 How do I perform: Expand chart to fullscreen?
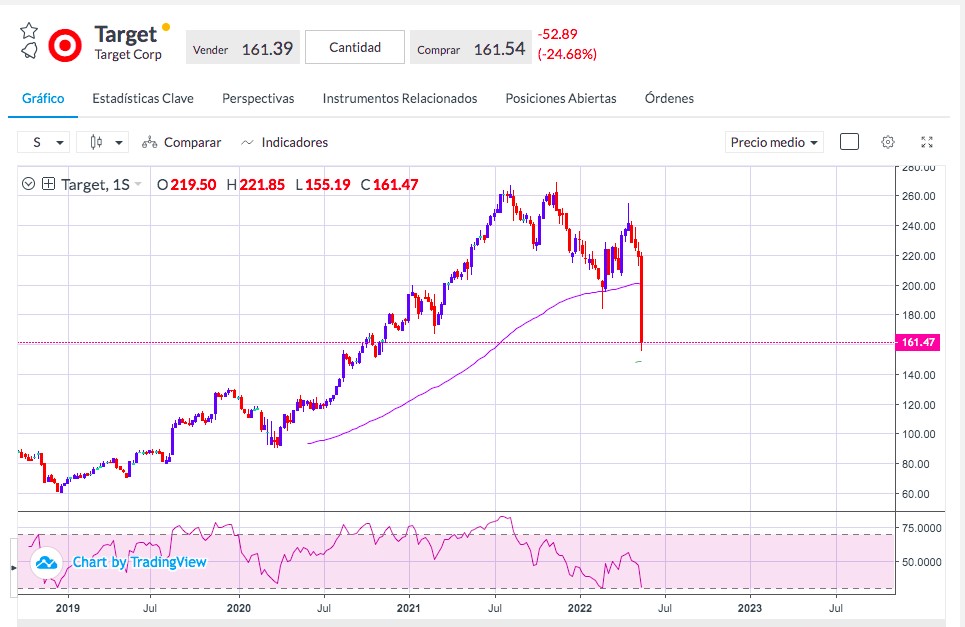[927, 142]
